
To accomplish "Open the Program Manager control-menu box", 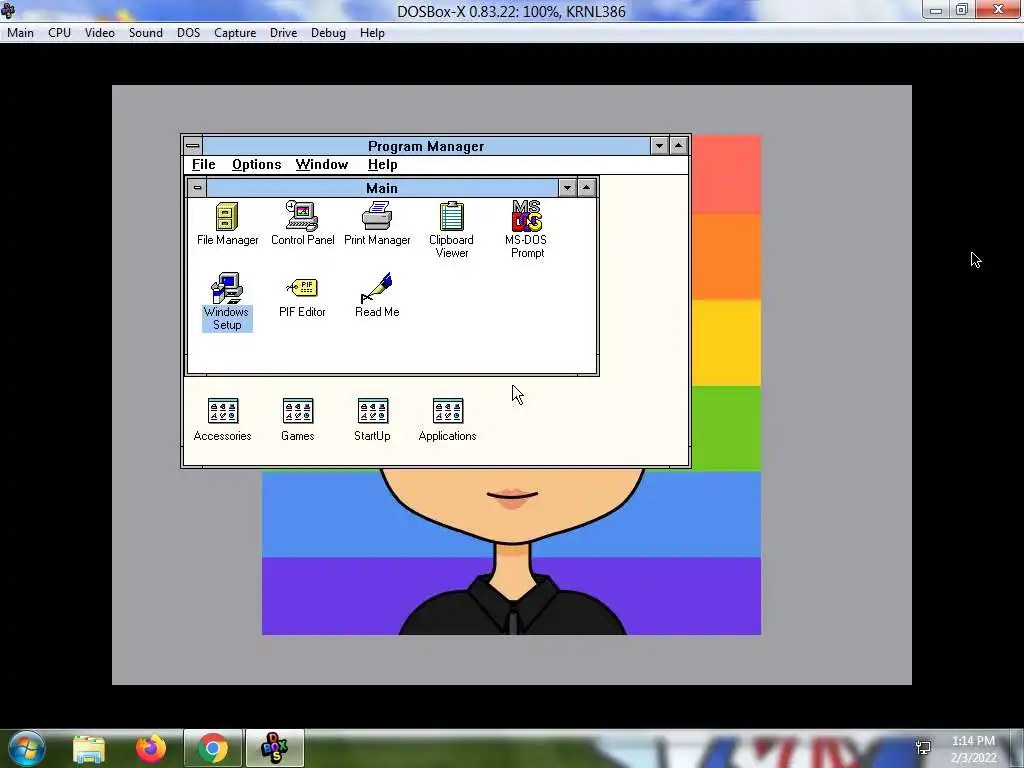I will 193,146.
